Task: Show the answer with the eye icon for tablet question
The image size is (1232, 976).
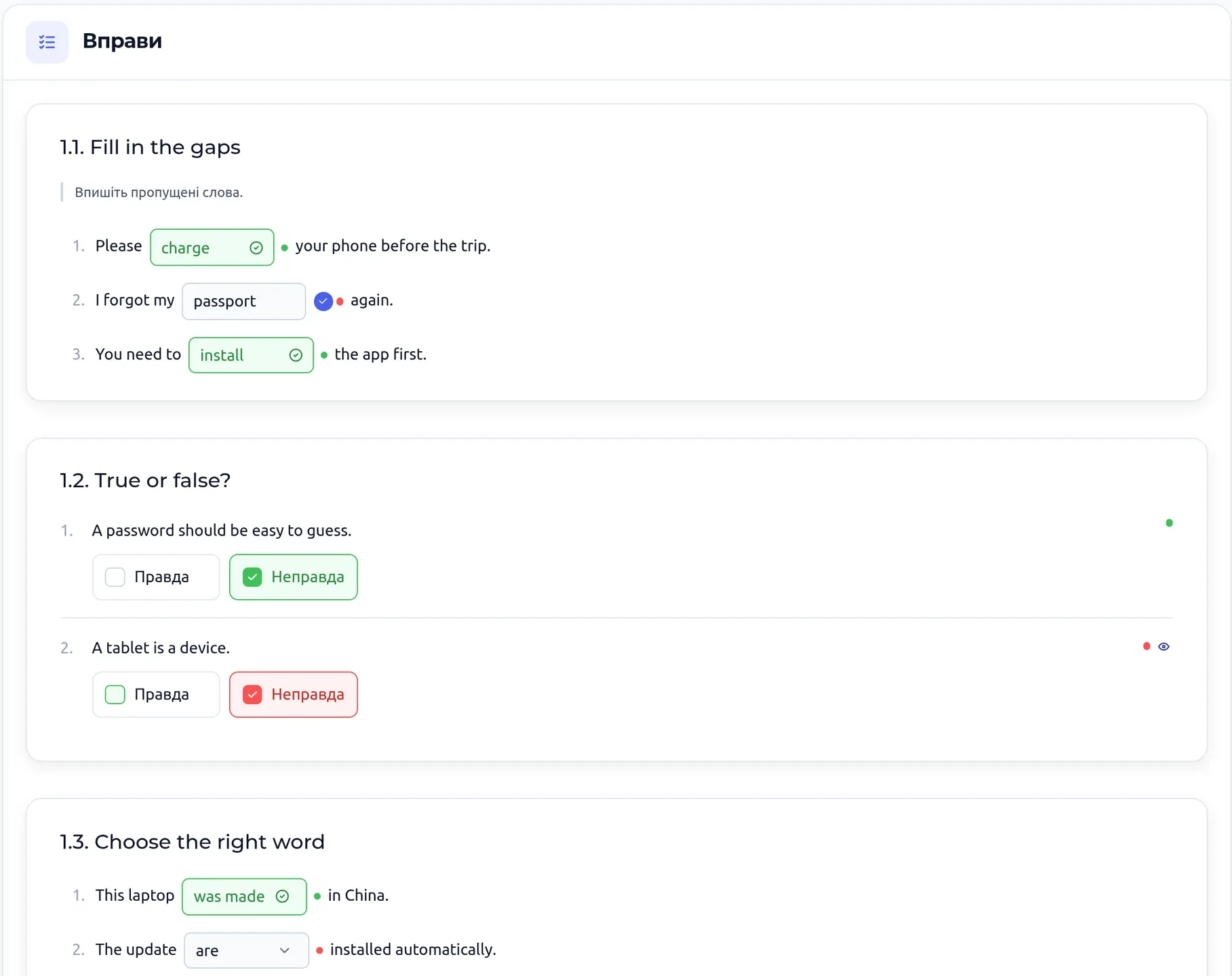Action: (1164, 647)
